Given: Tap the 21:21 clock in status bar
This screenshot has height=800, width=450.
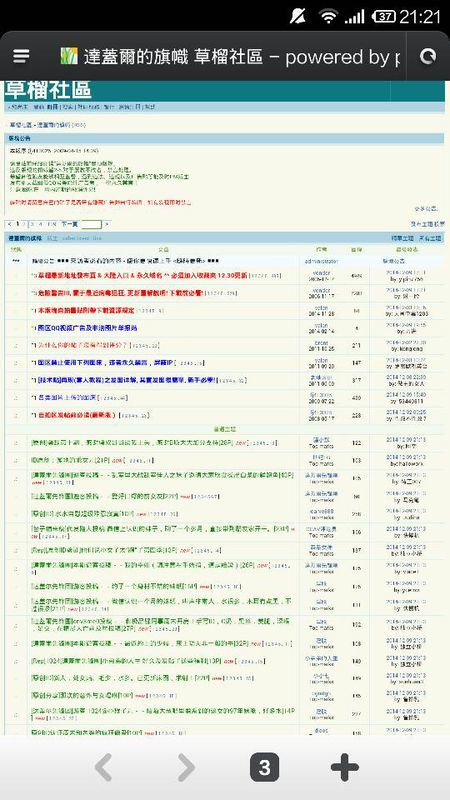Looking at the screenshot, I should (x=419, y=16).
